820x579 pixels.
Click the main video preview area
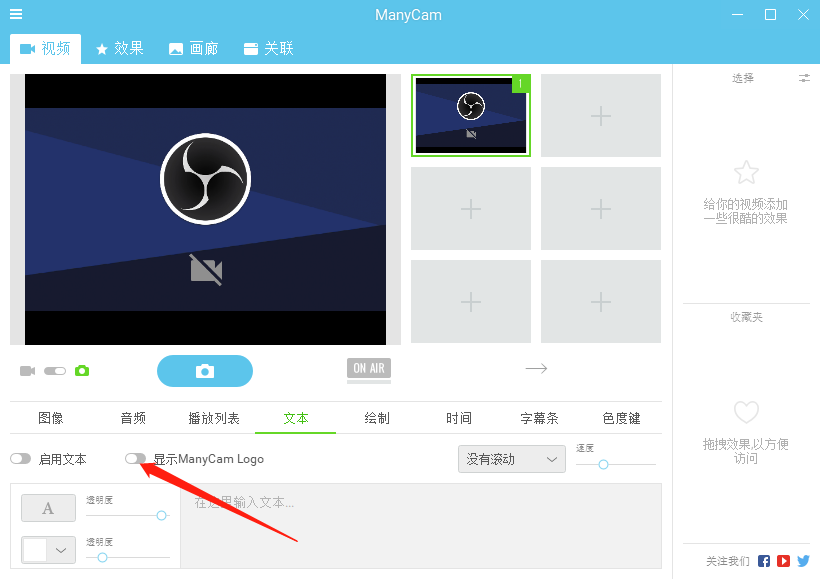pyautogui.click(x=206, y=209)
